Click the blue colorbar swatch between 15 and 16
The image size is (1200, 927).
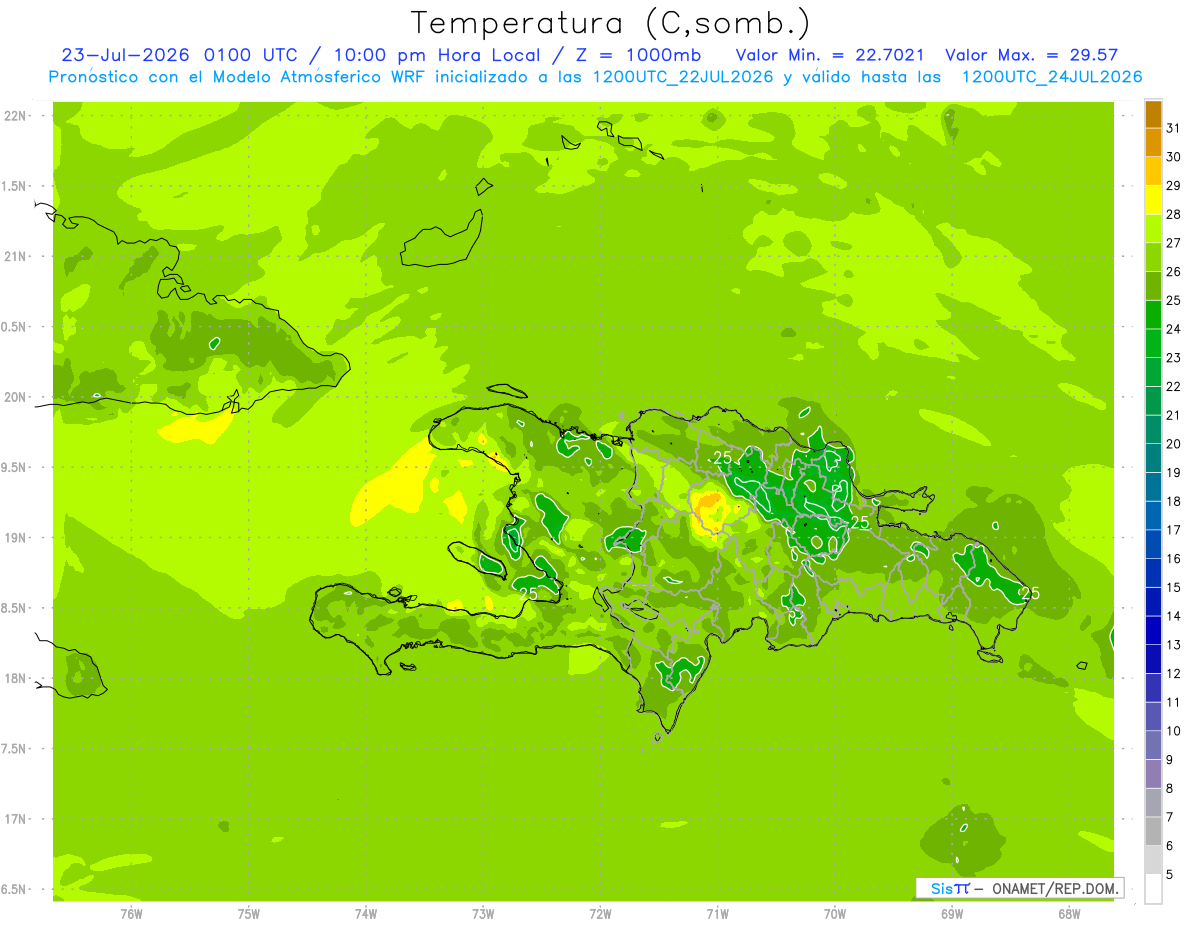tap(1153, 573)
